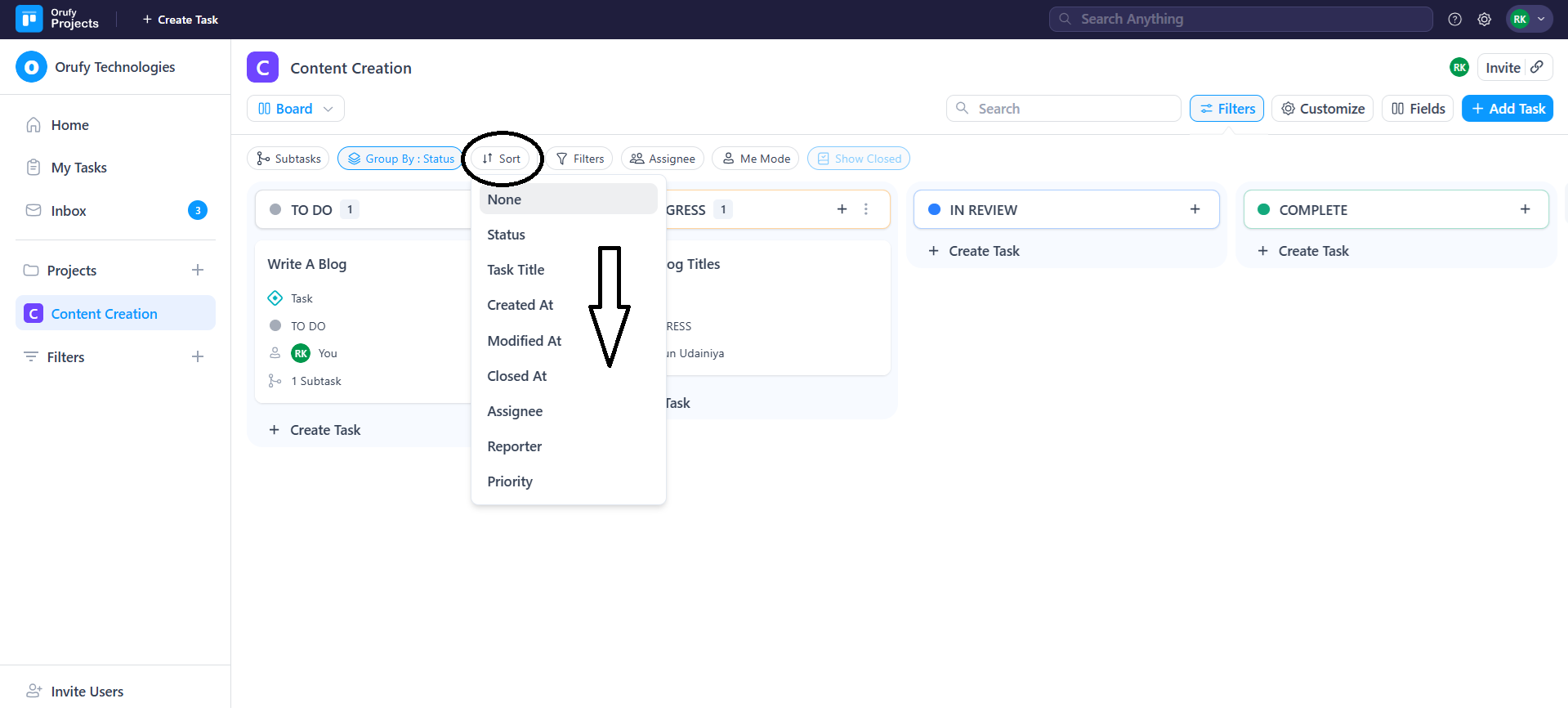
Task: Open the three-dot menu on In Progress column
Action: [866, 209]
